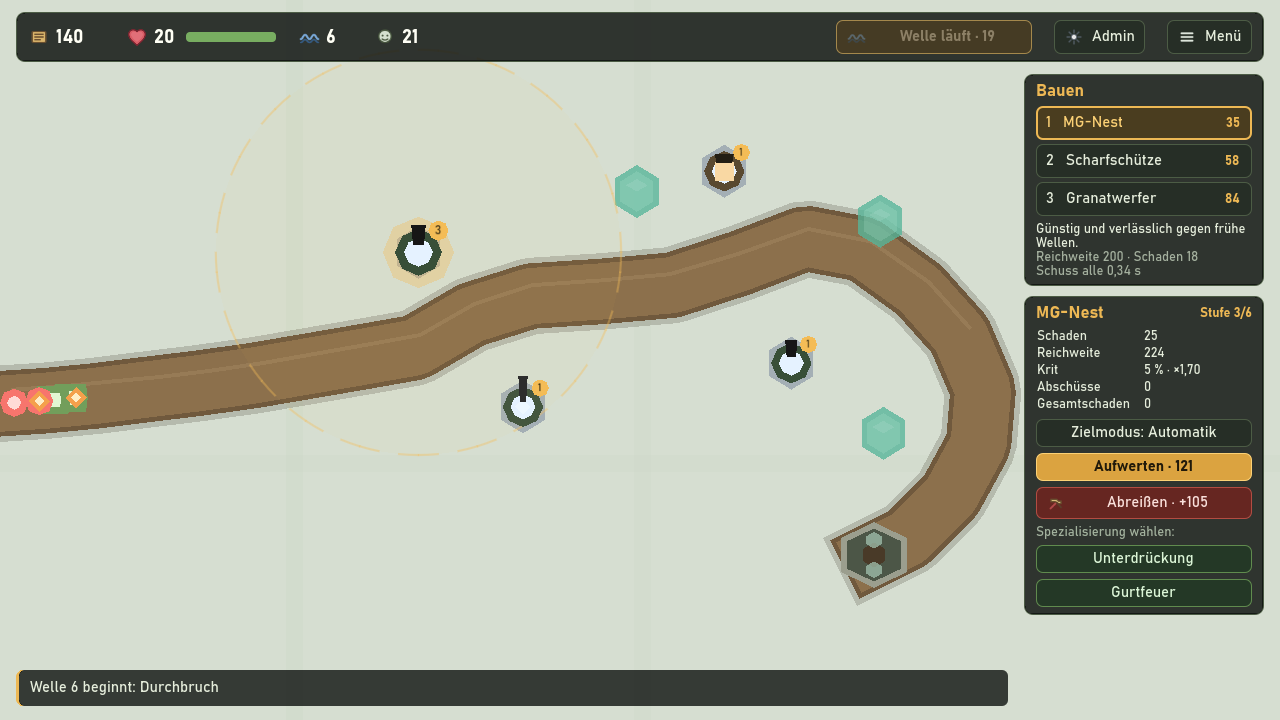Image resolution: width=1280 pixels, height=720 pixels.
Task: Pick the Gurtfeuer specialization
Action: 1144,593
